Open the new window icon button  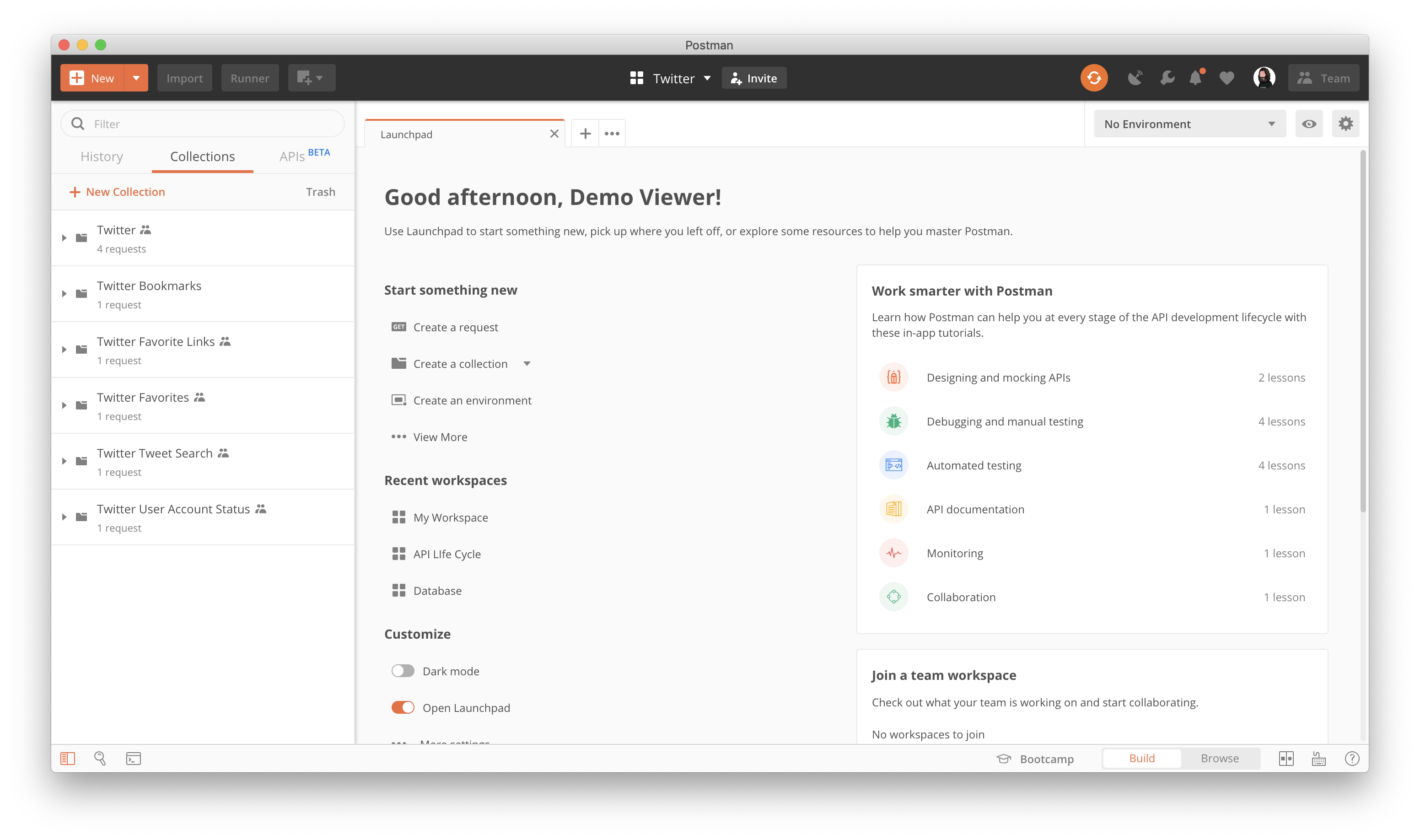(311, 78)
